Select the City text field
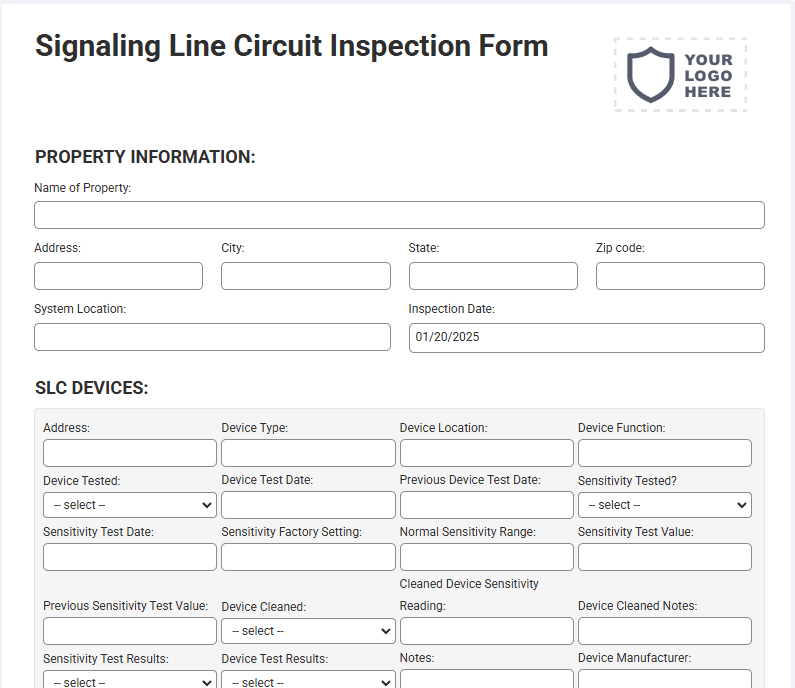This screenshot has width=795, height=688. point(306,276)
